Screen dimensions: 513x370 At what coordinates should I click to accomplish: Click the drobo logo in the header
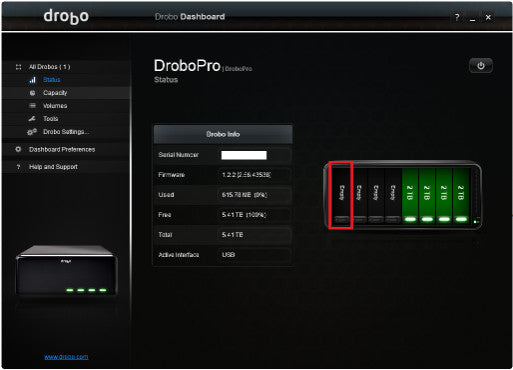pos(66,17)
